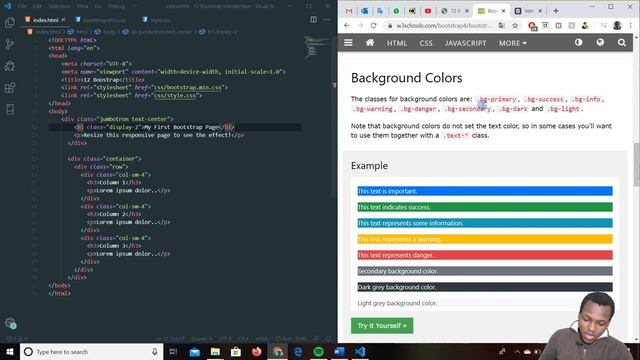Open the File menu in VS Code

[22, 6]
